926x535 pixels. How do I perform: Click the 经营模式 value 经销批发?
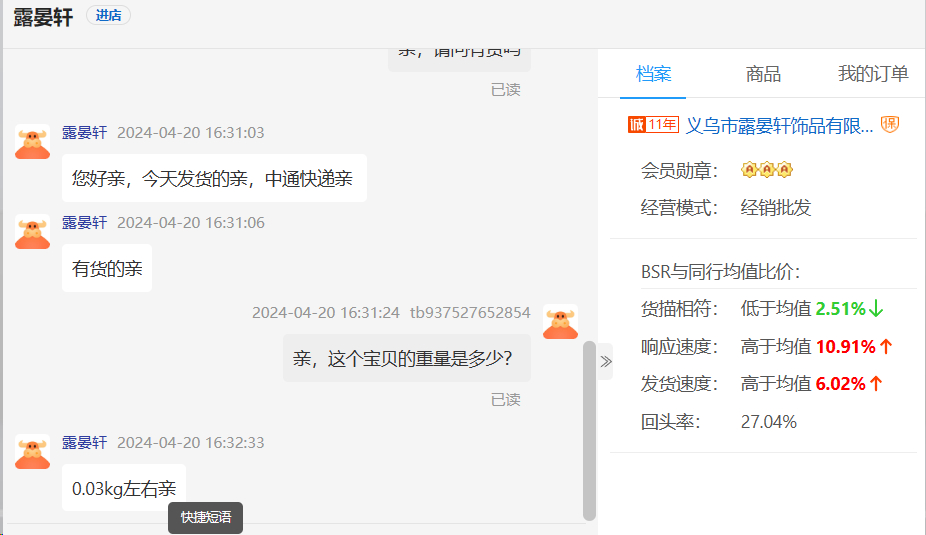(x=776, y=208)
